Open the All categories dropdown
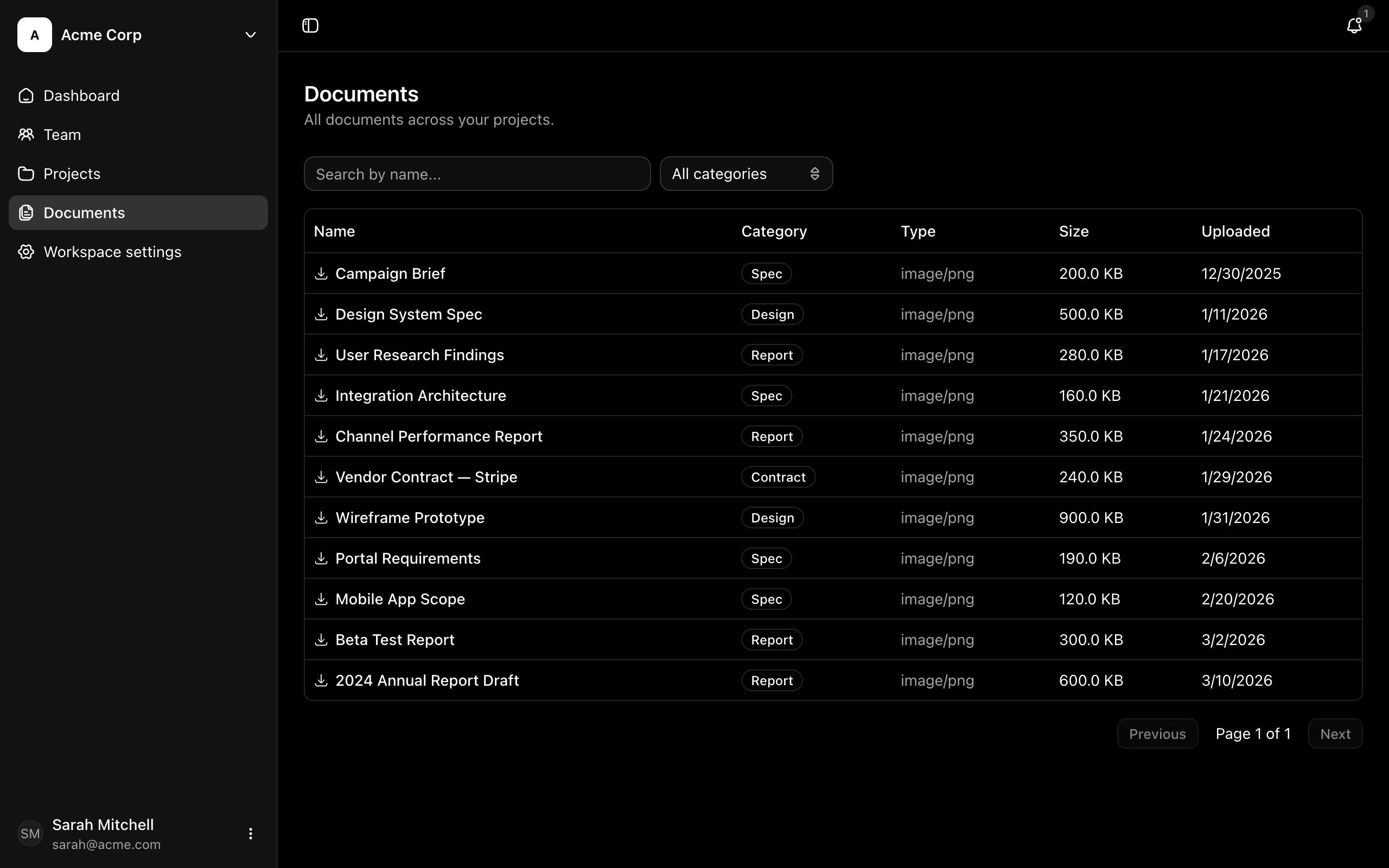This screenshot has height=868, width=1389. tap(746, 174)
